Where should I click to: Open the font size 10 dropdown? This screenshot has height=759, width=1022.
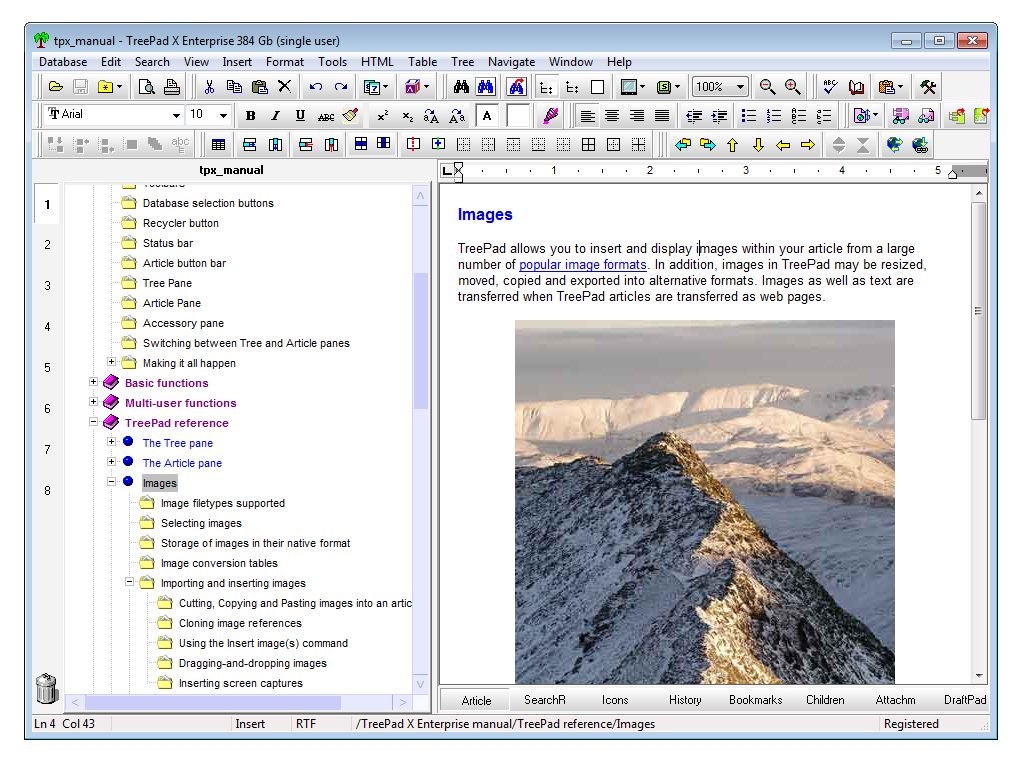tap(224, 115)
